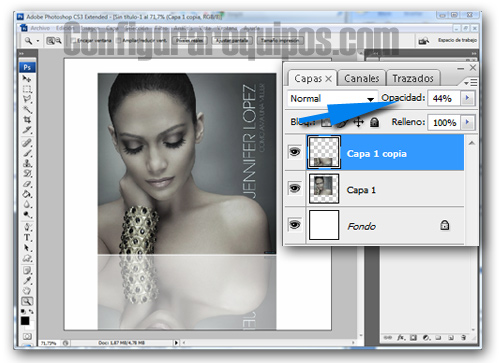Hide the Capa 1 copia layer
The height and width of the screenshot is (363, 500).
(x=294, y=152)
